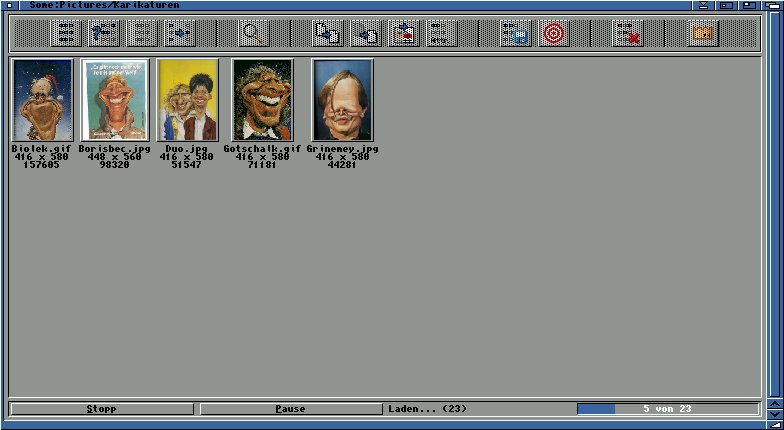Click the scroll up arrow at bottom right
This screenshot has height=430, width=784.
pyautogui.click(x=774, y=404)
